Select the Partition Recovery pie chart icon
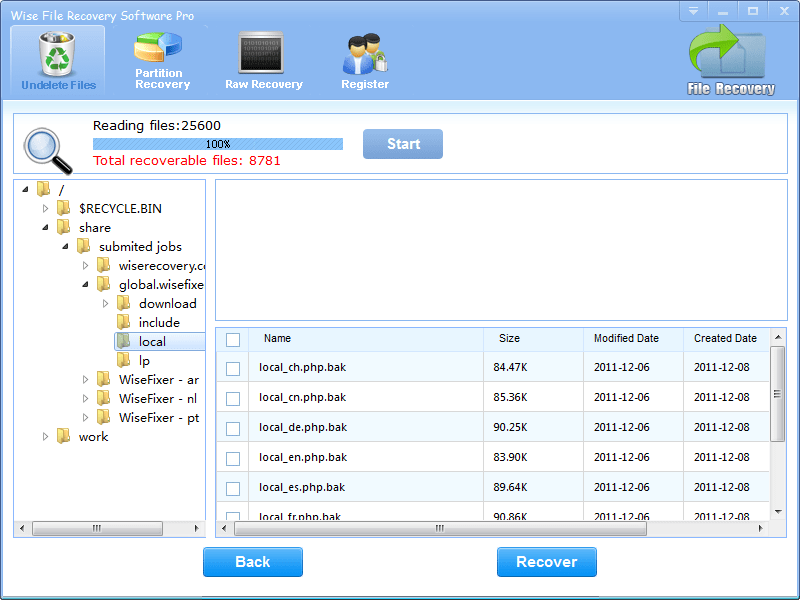This screenshot has width=800, height=600. point(158,48)
